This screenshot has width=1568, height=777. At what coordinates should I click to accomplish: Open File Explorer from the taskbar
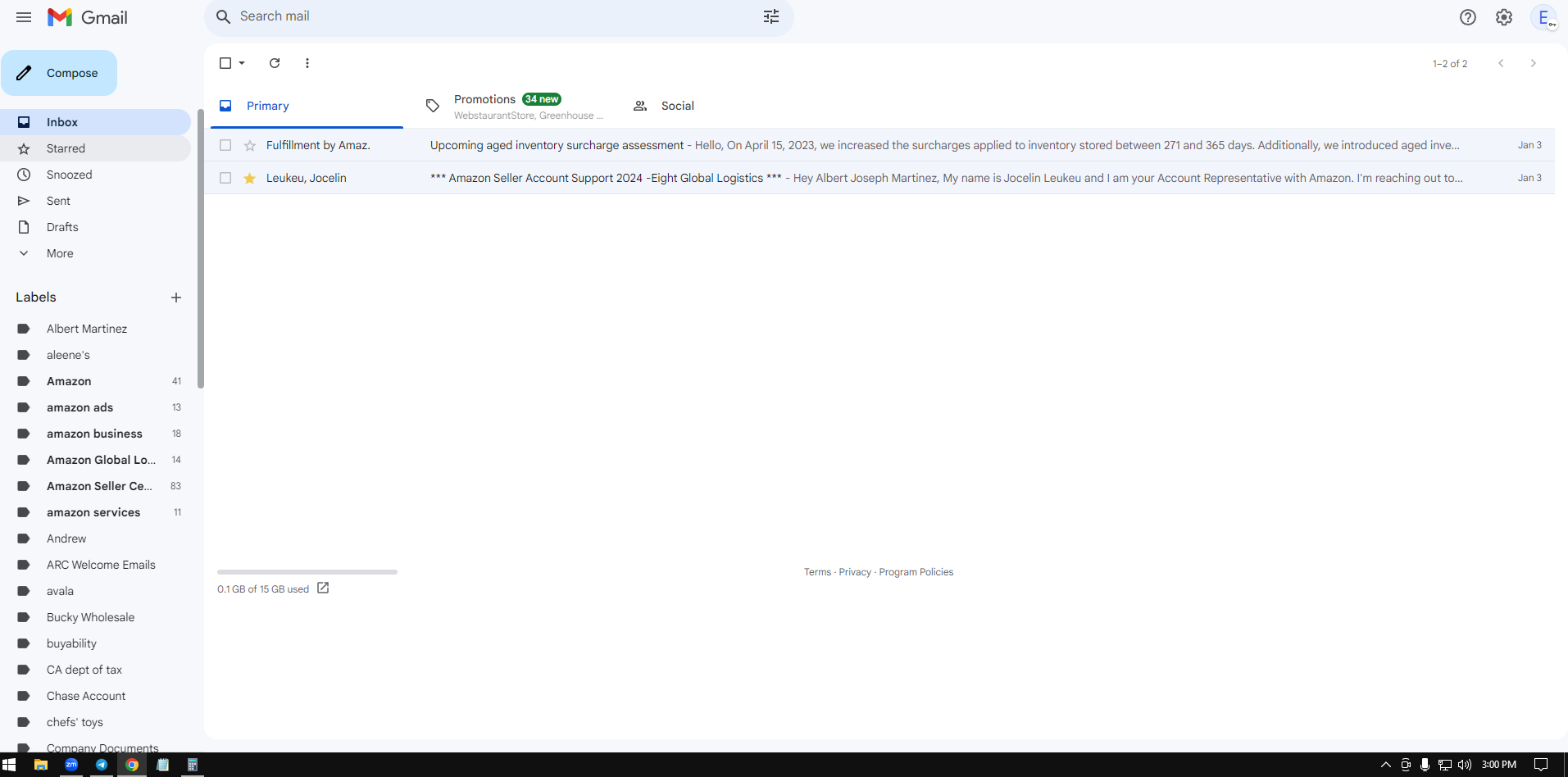[40, 765]
